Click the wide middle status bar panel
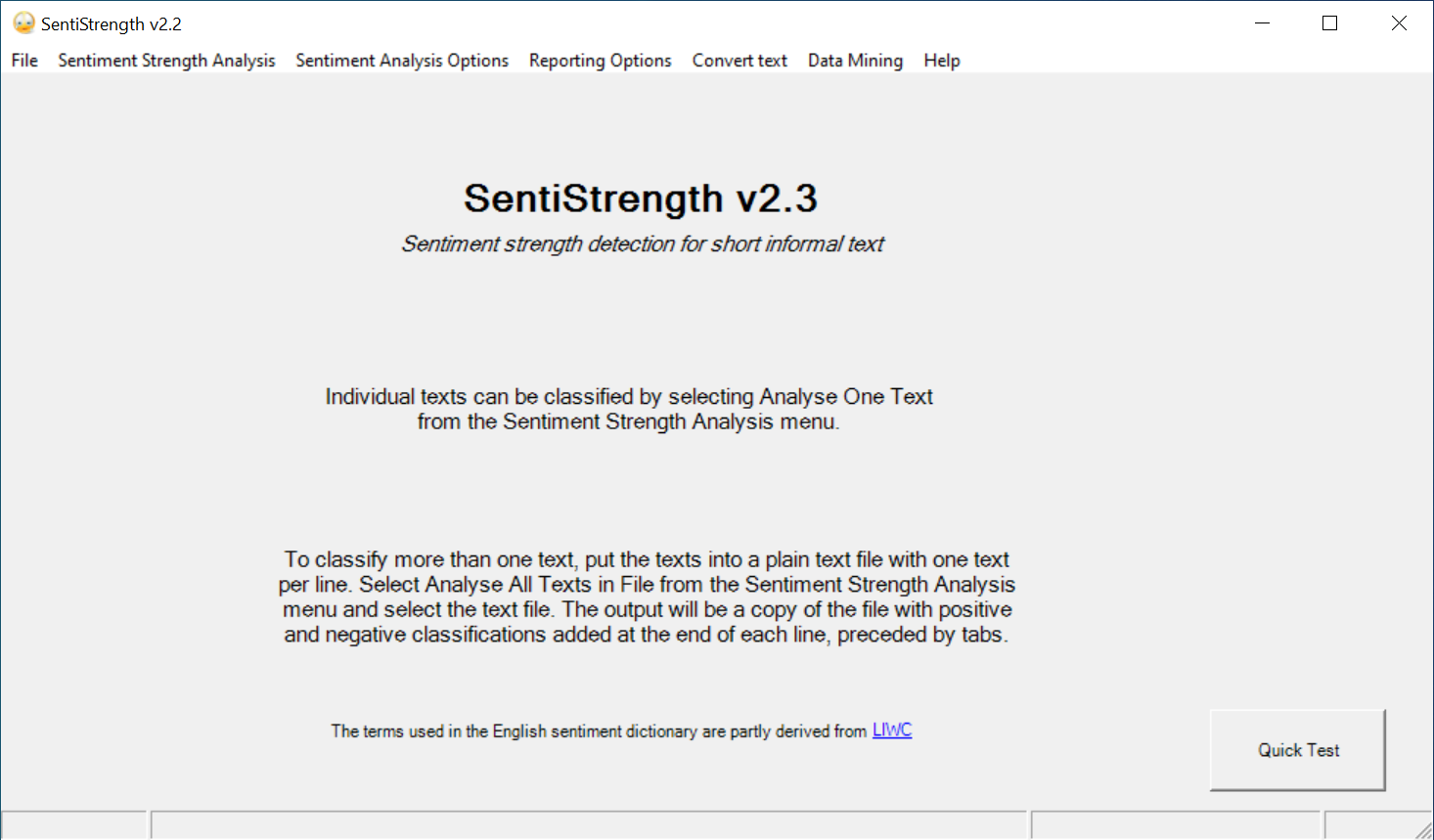Screen dimensions: 1434x840 pyautogui.click(x=589, y=825)
